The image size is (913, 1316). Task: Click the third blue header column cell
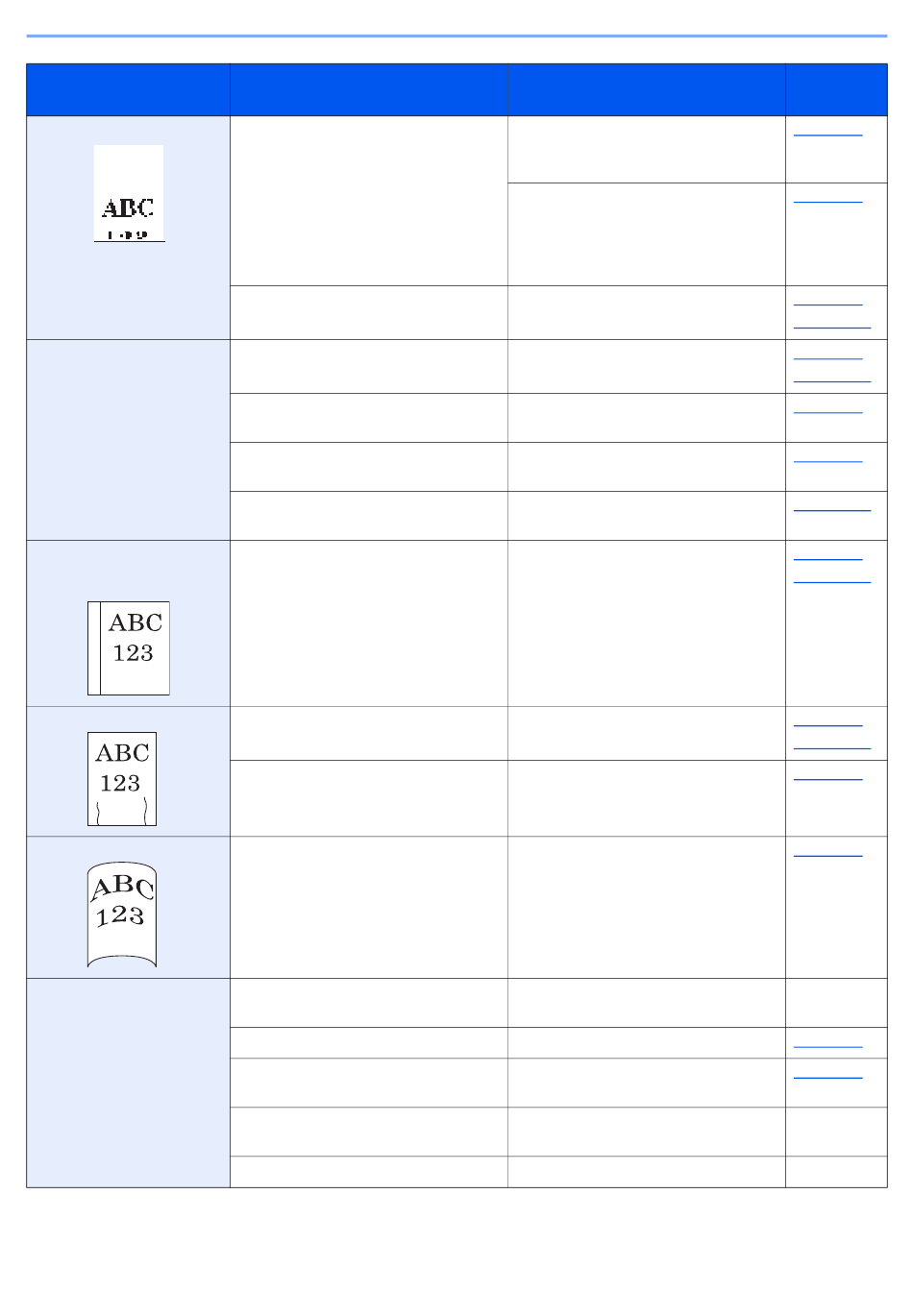647,90
